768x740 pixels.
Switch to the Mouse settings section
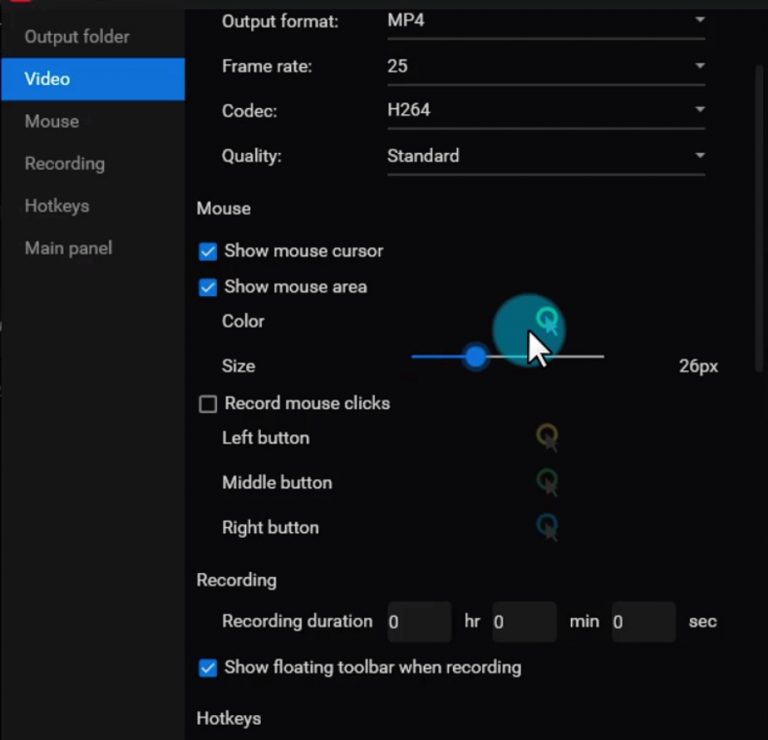tap(93, 121)
